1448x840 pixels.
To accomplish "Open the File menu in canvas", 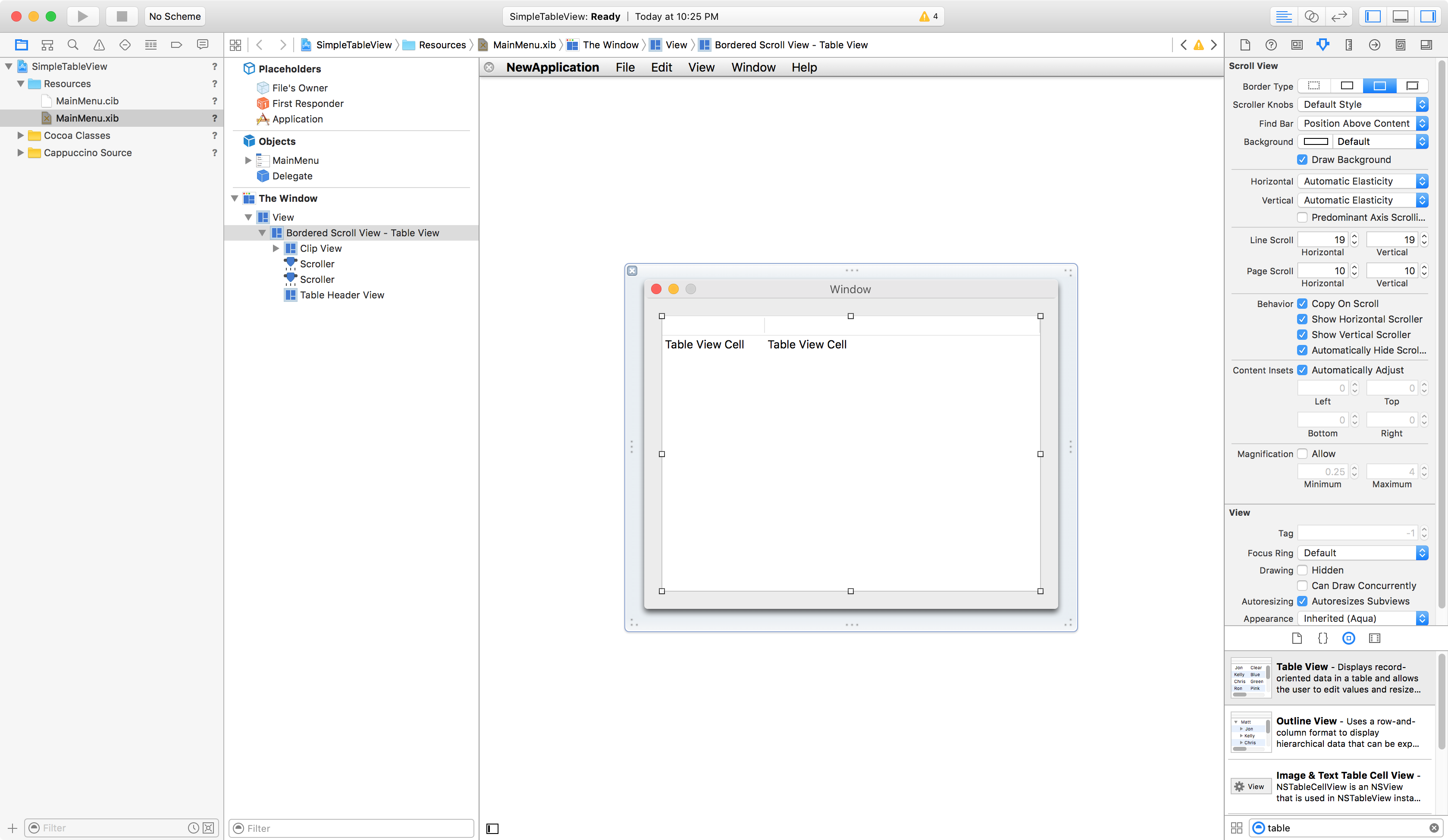I will point(625,67).
